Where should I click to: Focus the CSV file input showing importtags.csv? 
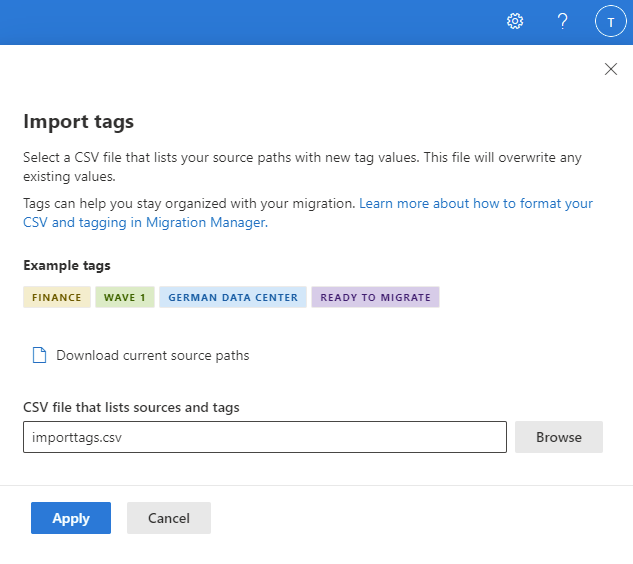point(265,437)
